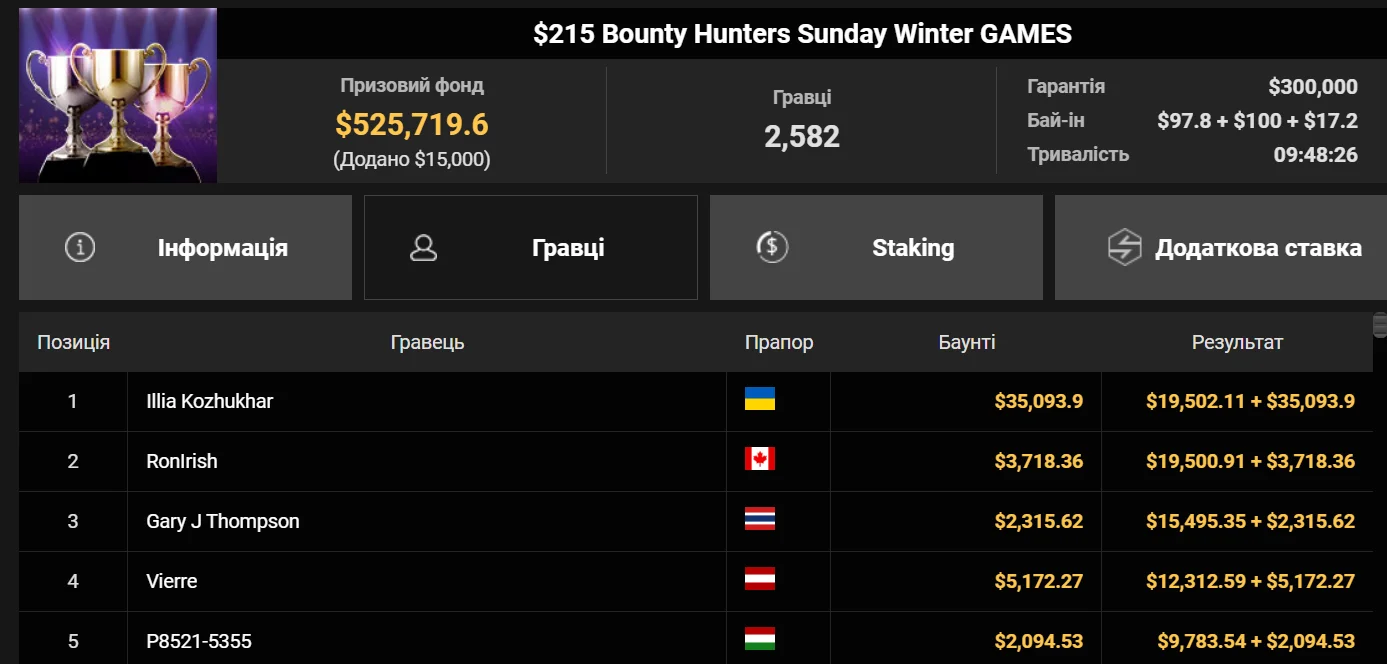Click player name Illia Kozhukhar

coord(210,402)
